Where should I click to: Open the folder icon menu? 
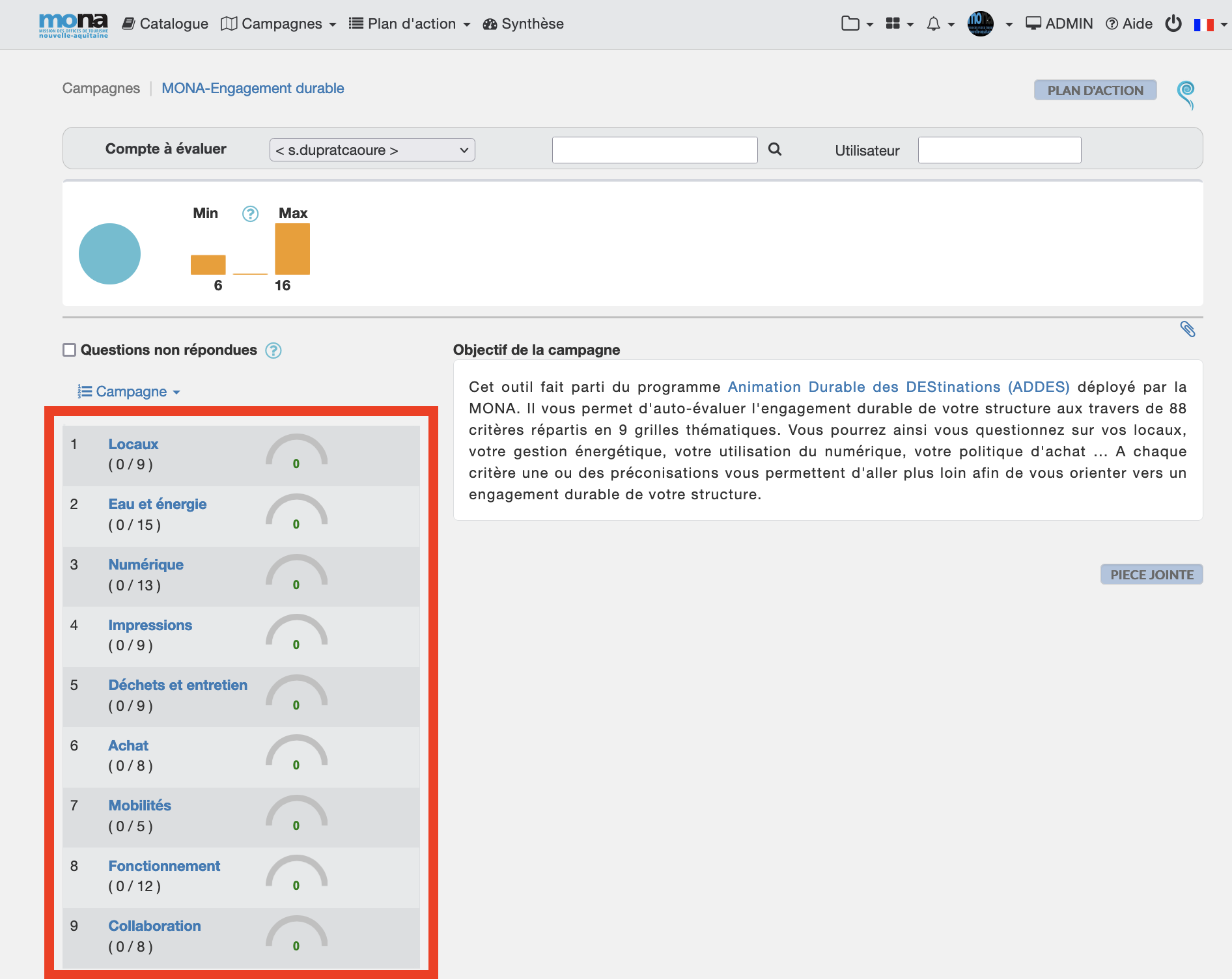pyautogui.click(x=856, y=24)
